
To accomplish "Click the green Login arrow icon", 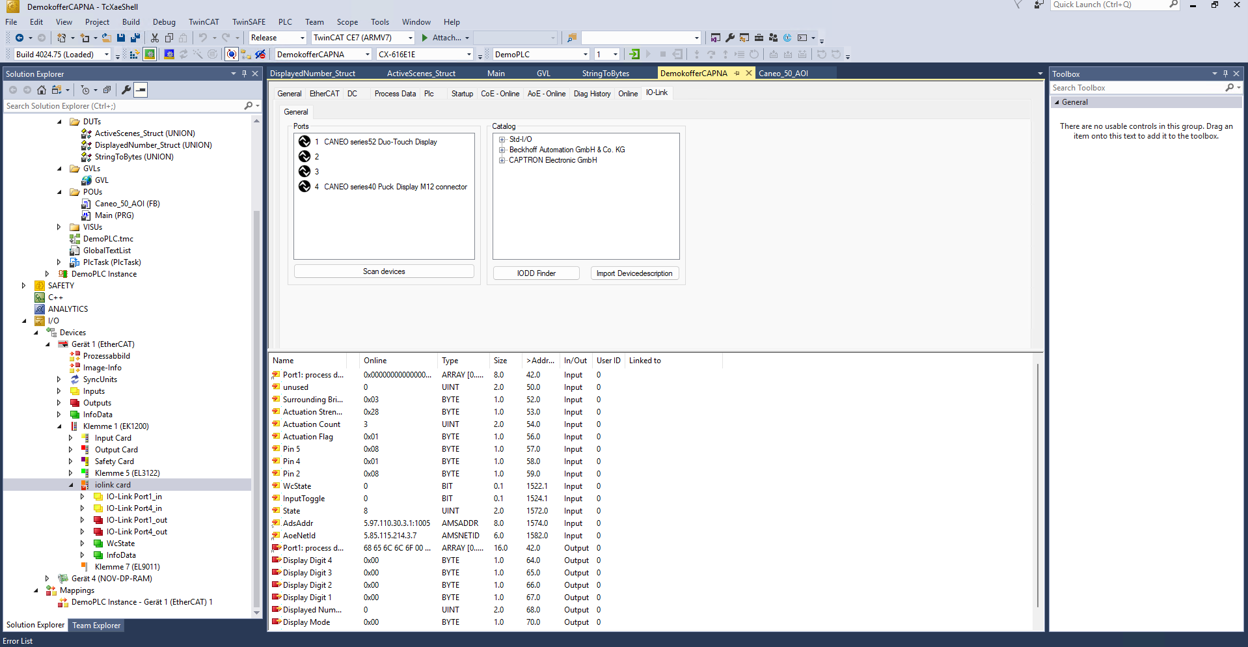I will click(x=634, y=54).
